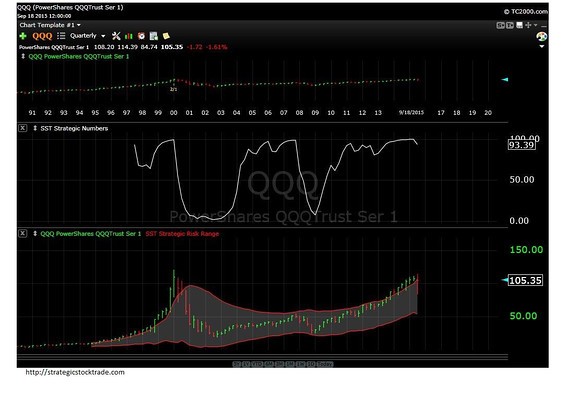Close the SST Strategic Numbers pane
This screenshot has height=398, width=569.
22,128
